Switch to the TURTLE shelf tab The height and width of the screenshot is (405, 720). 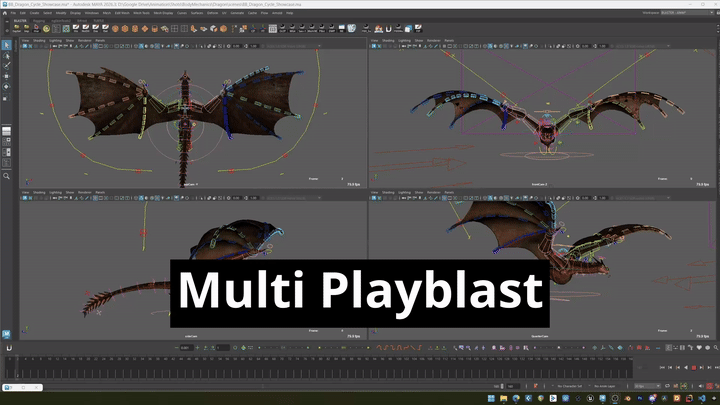[99, 21]
